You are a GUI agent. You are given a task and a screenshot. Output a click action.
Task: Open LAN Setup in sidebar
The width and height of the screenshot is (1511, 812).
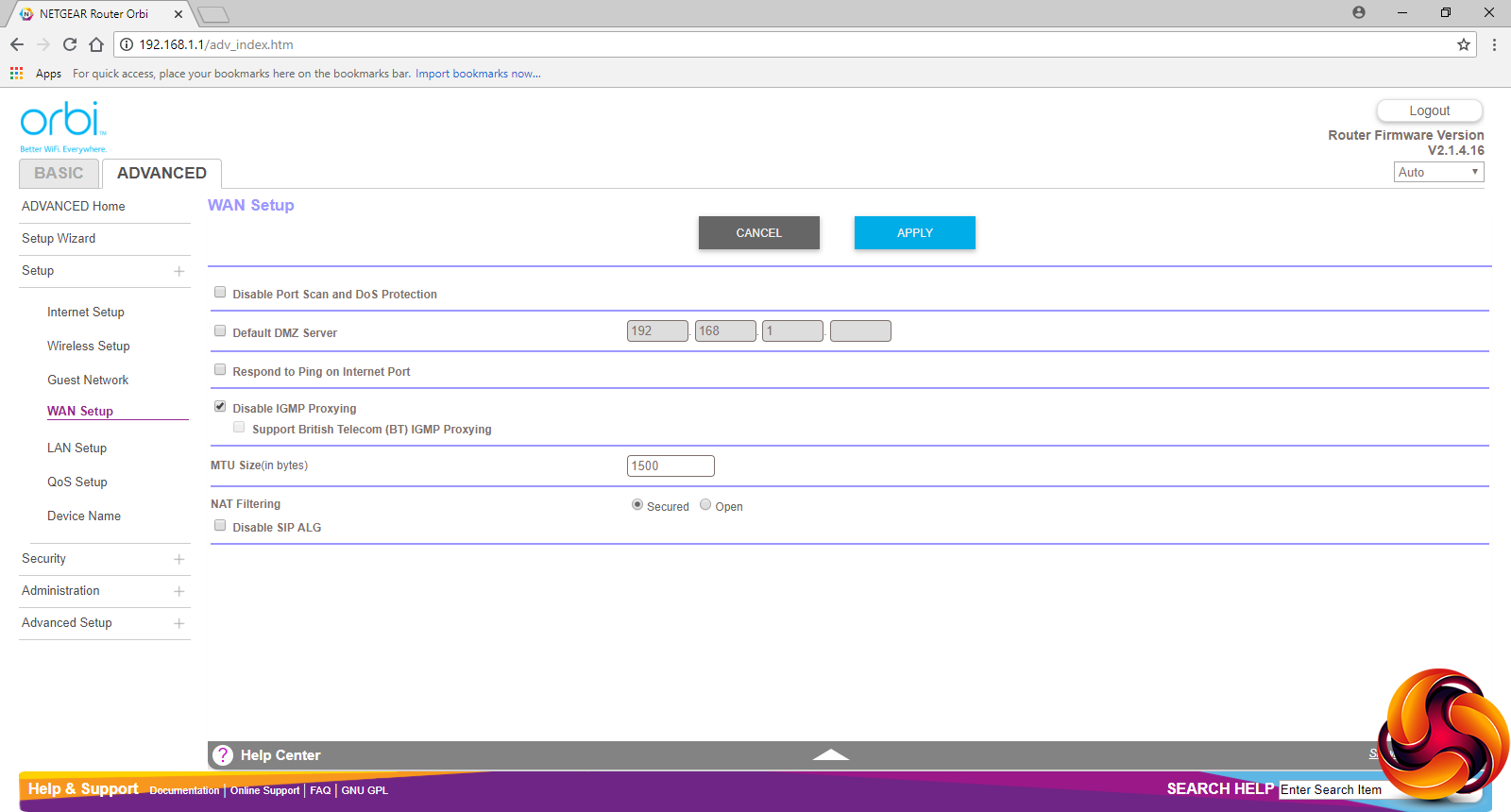[x=77, y=448]
